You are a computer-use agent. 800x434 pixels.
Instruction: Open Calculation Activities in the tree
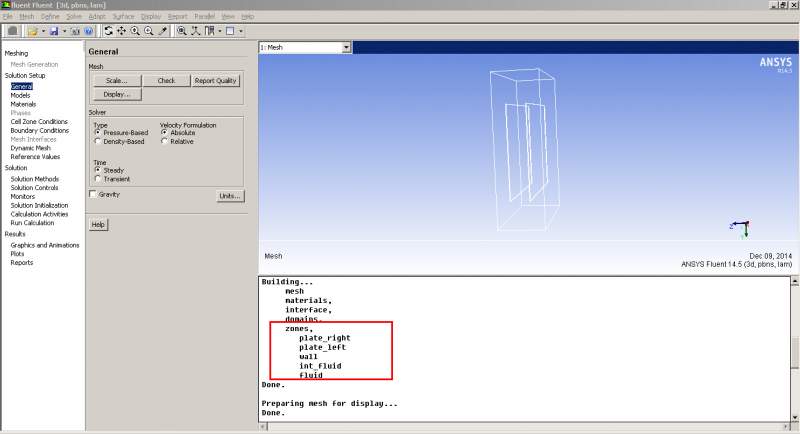pos(39,214)
